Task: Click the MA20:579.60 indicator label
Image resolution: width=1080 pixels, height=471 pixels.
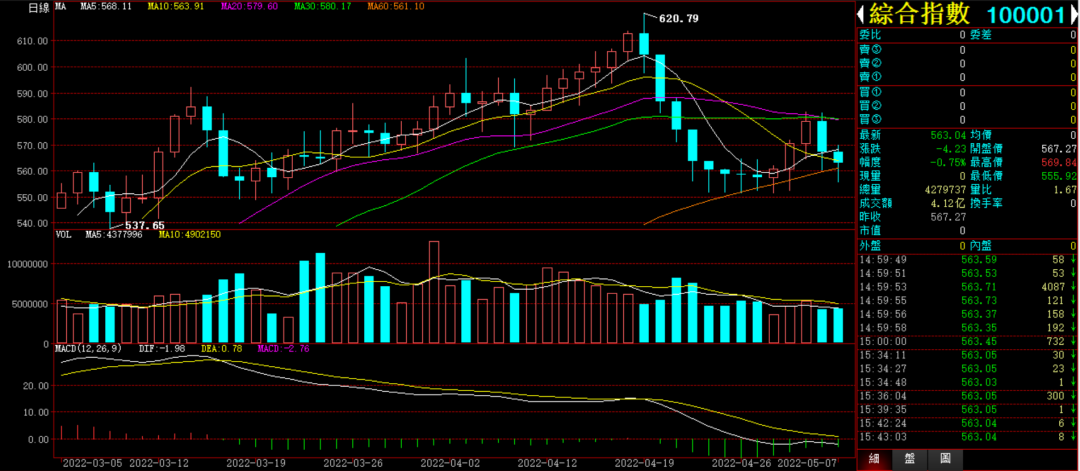Action: [x=249, y=6]
